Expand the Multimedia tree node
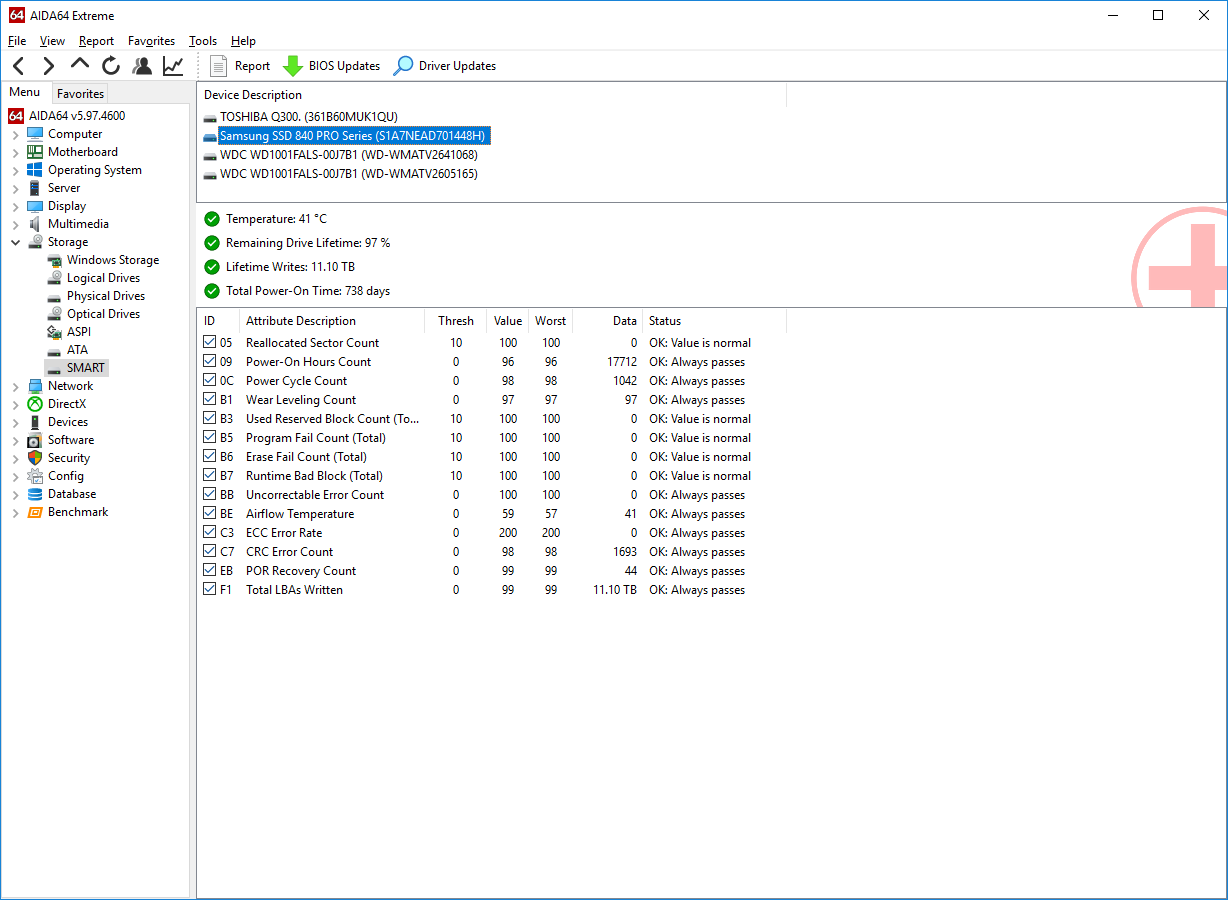This screenshot has height=900, width=1228. point(15,224)
